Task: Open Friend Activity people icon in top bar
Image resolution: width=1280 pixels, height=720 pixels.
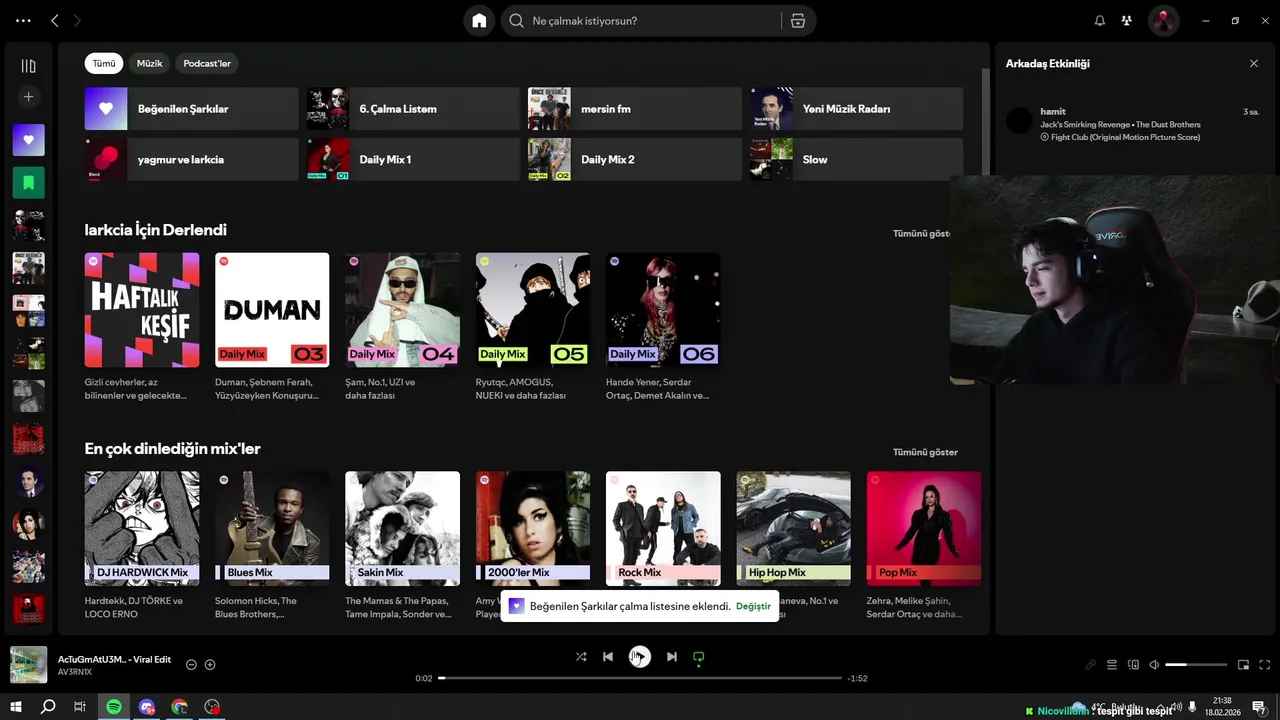Action: point(1127,21)
